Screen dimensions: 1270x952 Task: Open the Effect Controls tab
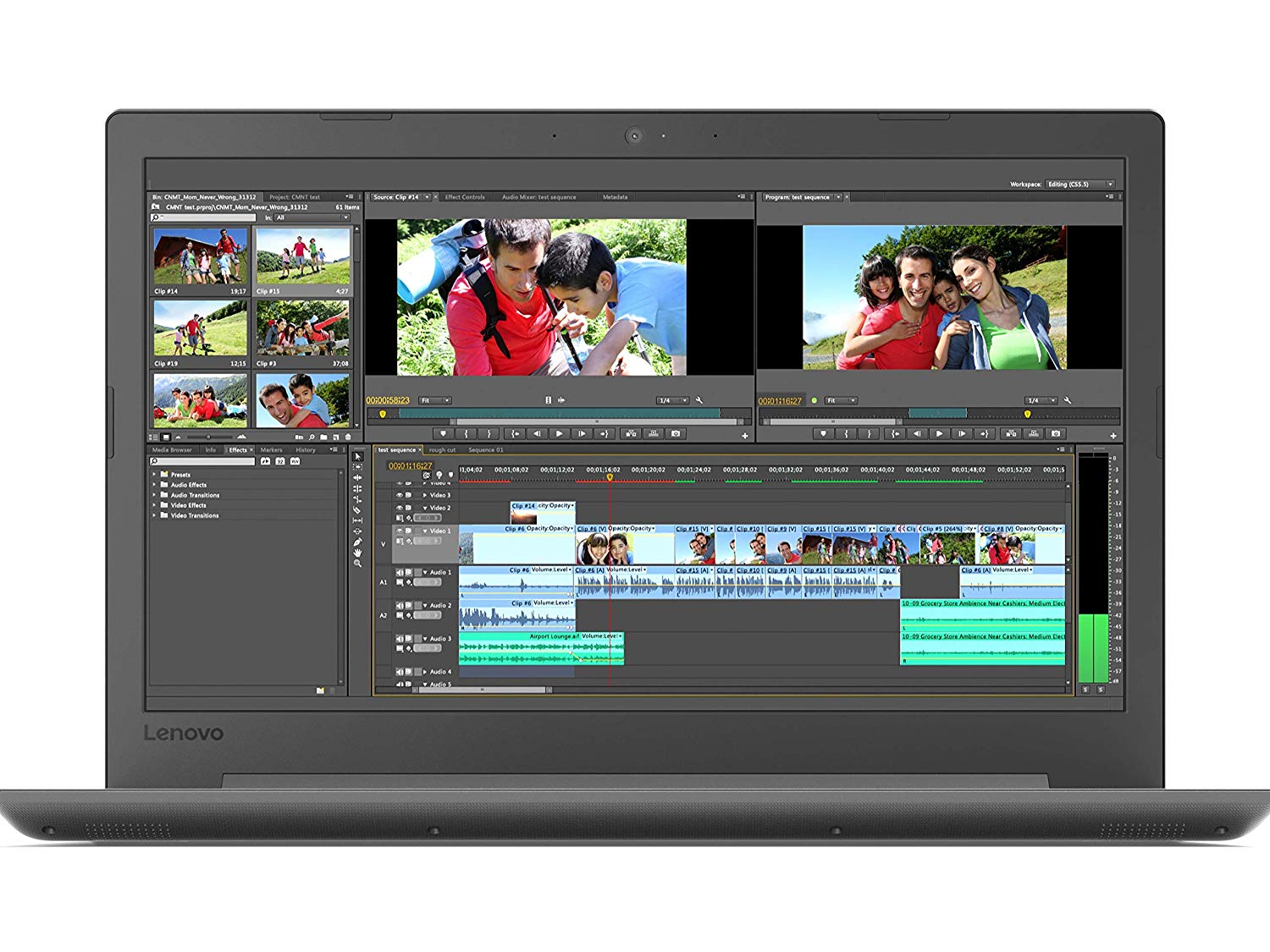(x=465, y=197)
